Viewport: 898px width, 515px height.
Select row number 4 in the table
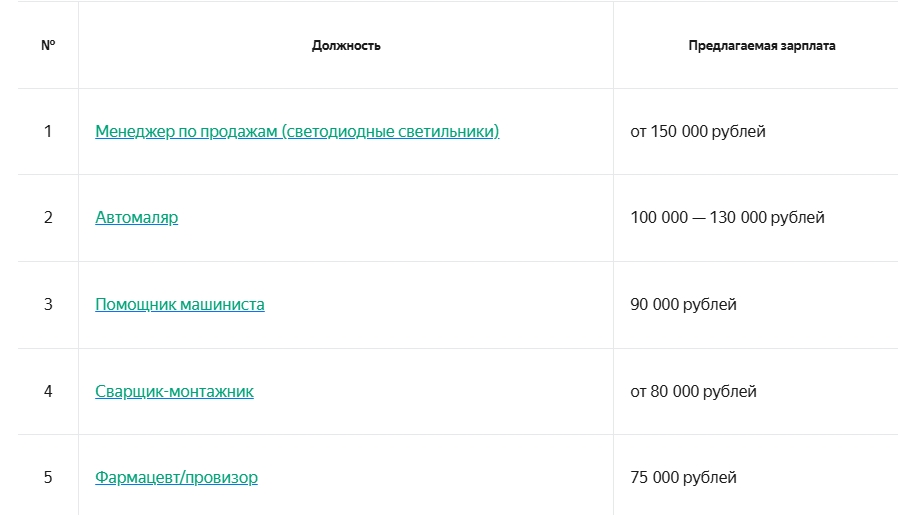(48, 391)
